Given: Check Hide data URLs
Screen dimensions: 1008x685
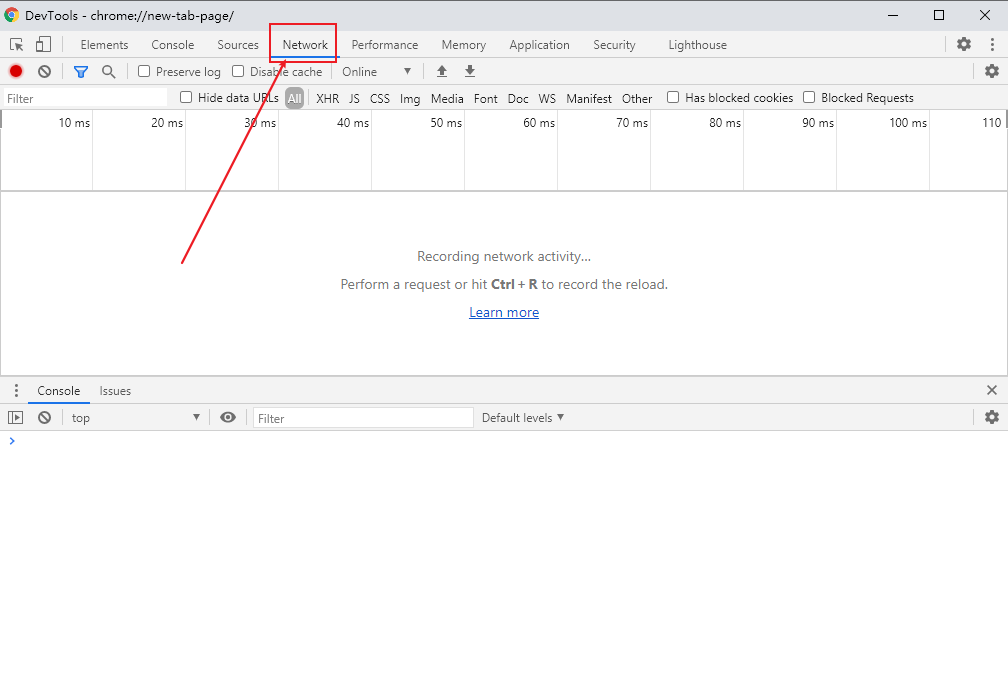Looking at the screenshot, I should (x=186, y=98).
